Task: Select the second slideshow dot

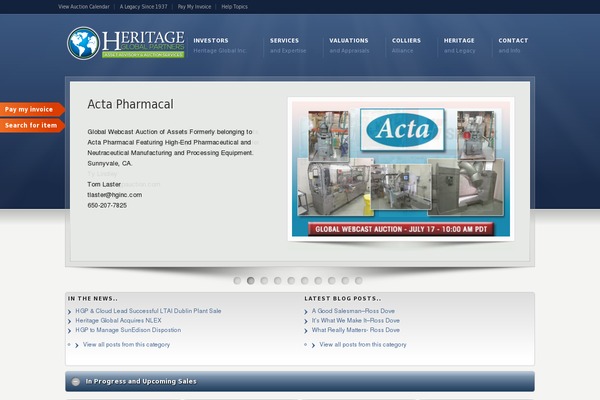Action: 251,281
